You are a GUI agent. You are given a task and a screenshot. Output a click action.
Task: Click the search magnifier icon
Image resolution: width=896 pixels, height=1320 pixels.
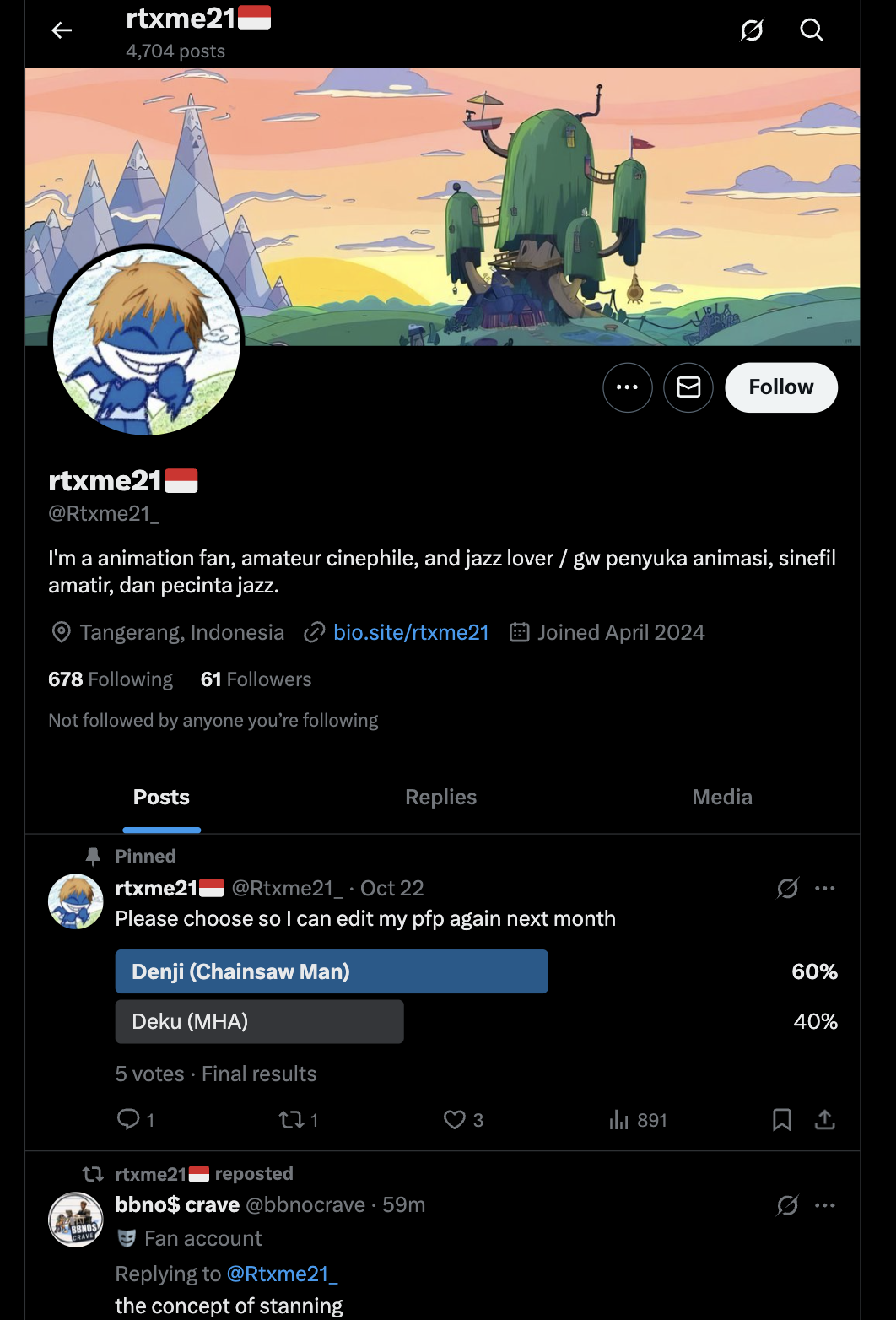pyautogui.click(x=811, y=31)
